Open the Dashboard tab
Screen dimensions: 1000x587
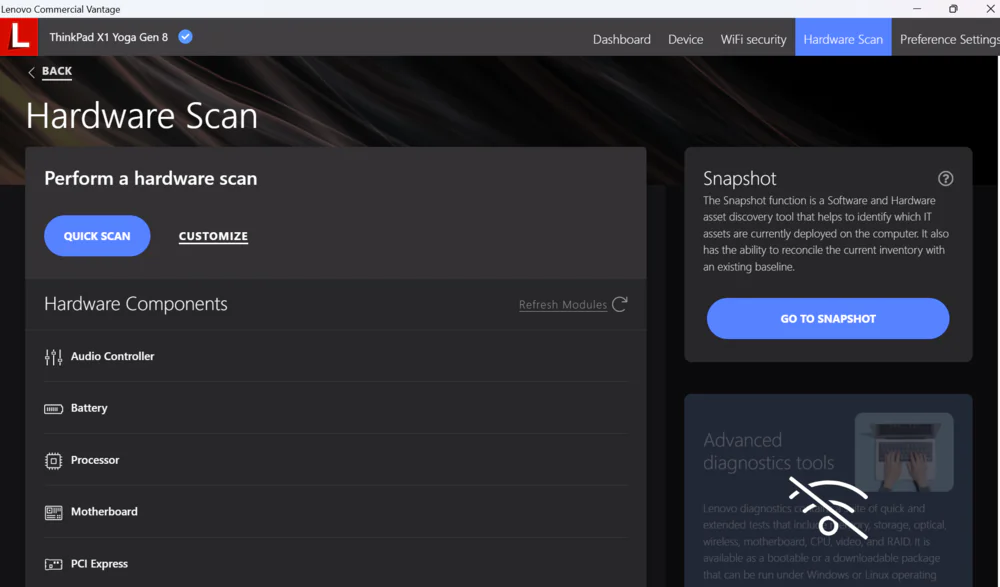pyautogui.click(x=621, y=39)
